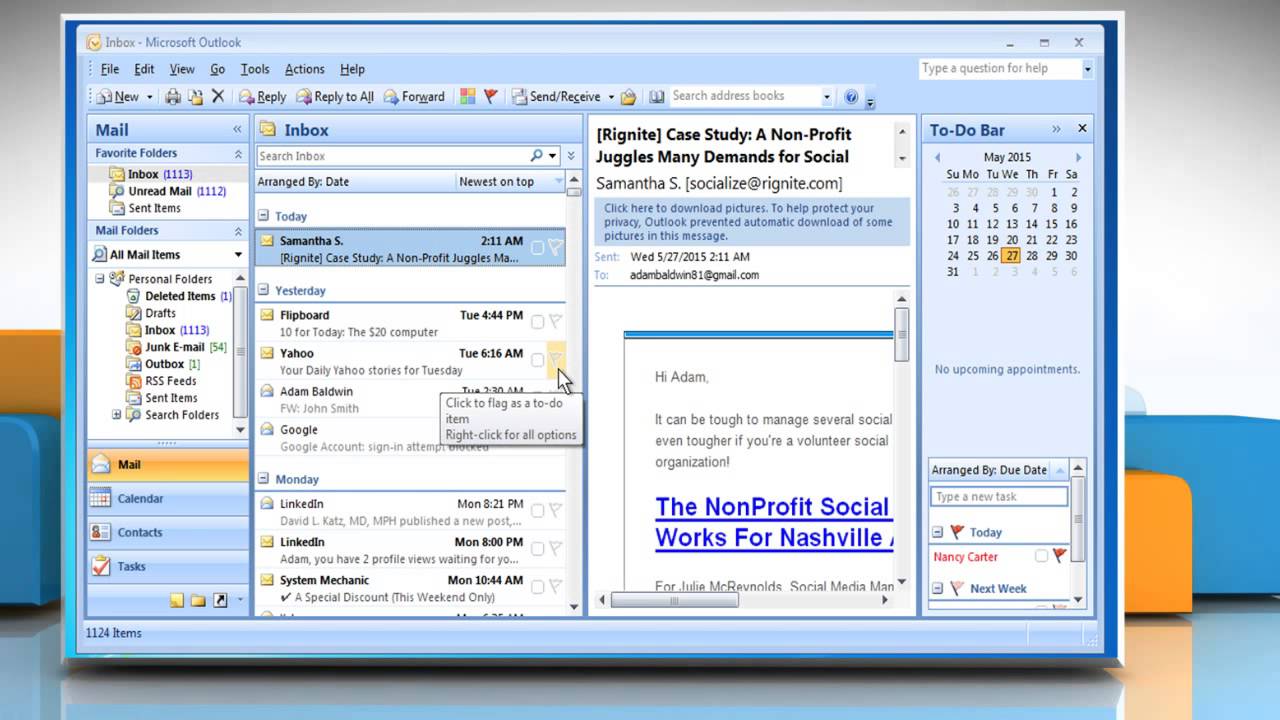Flag the Samantha S. email
This screenshot has width=1280, height=720.
click(556, 248)
